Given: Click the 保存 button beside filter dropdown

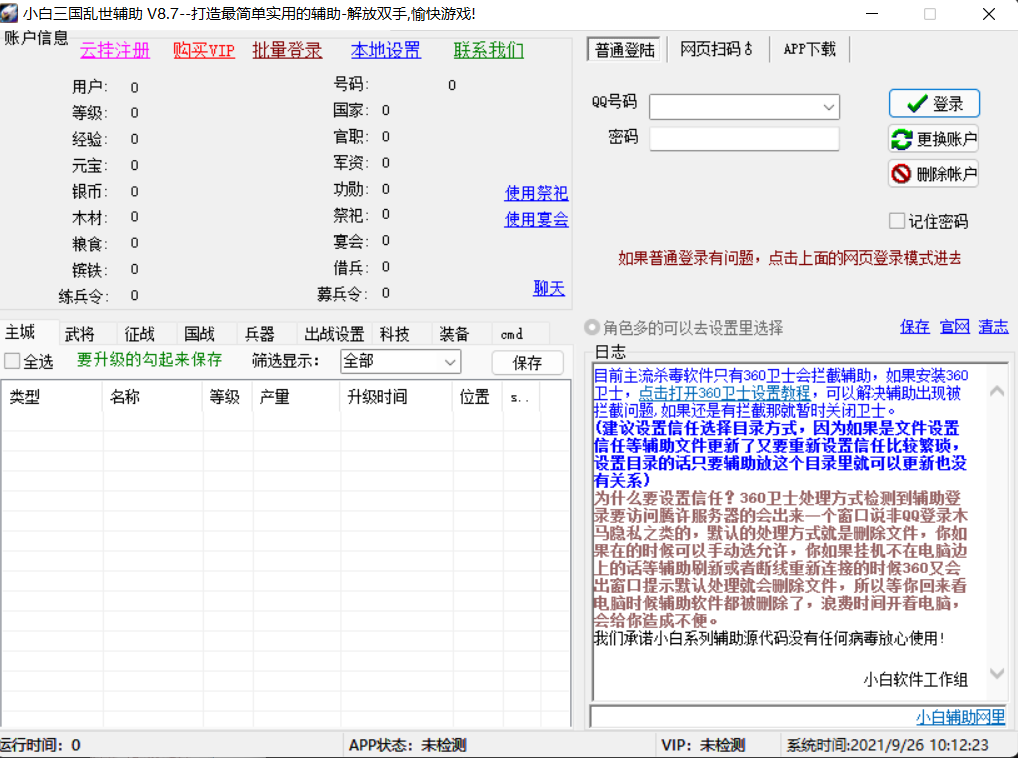Looking at the screenshot, I should click(x=527, y=362).
